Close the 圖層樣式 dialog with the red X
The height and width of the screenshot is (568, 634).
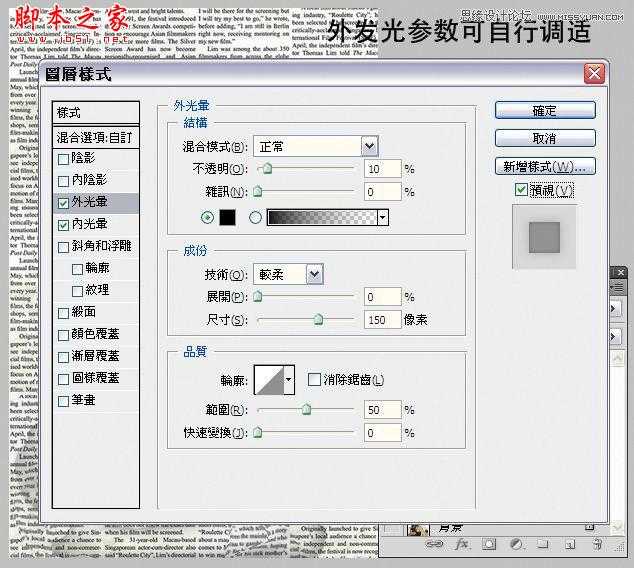pyautogui.click(x=594, y=74)
